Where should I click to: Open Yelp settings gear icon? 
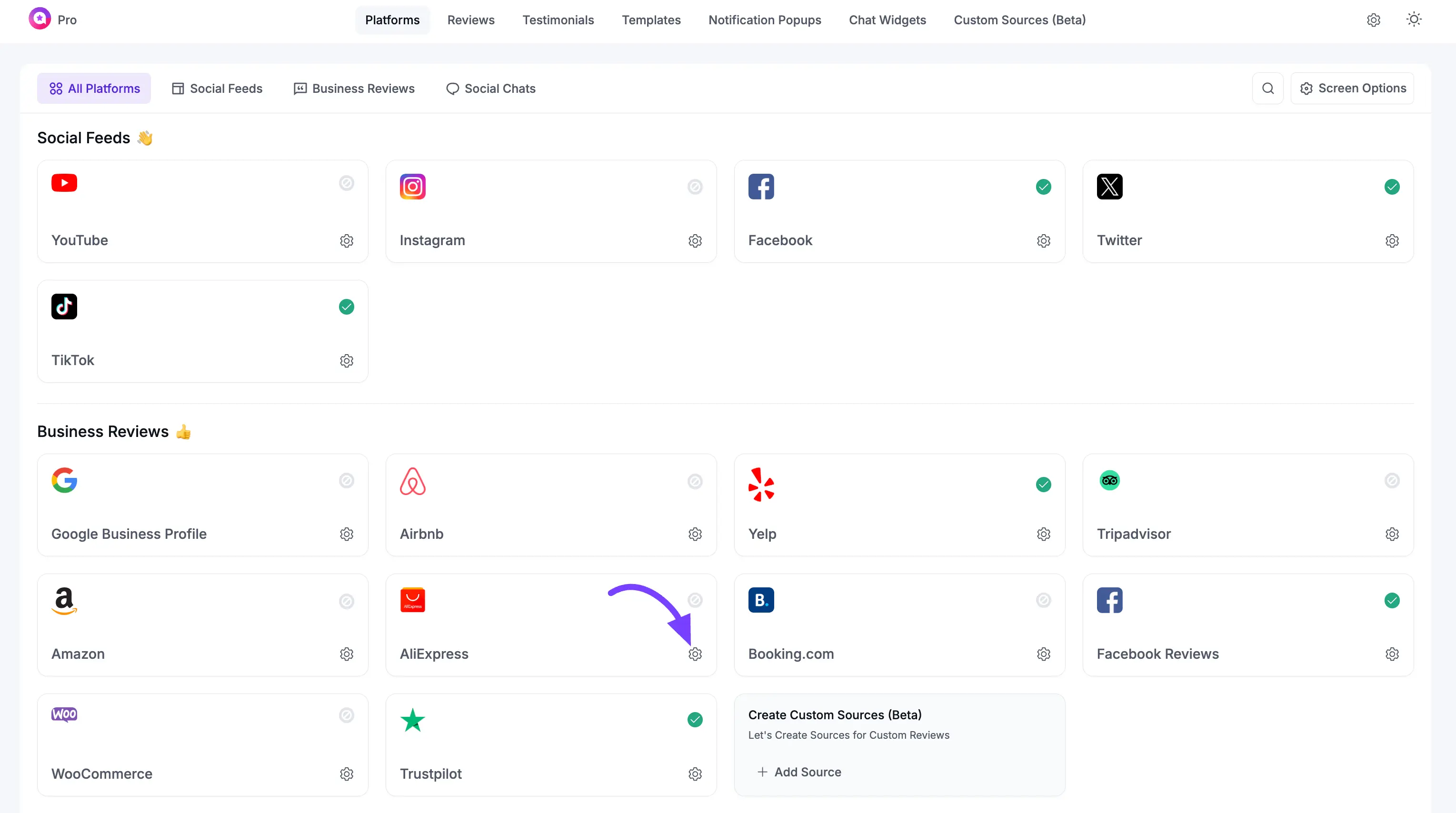tap(1043, 534)
